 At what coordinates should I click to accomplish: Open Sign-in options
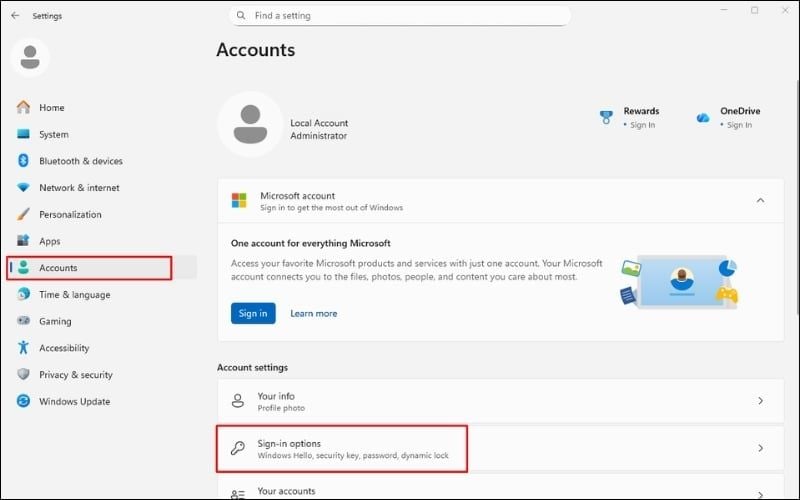click(x=501, y=448)
